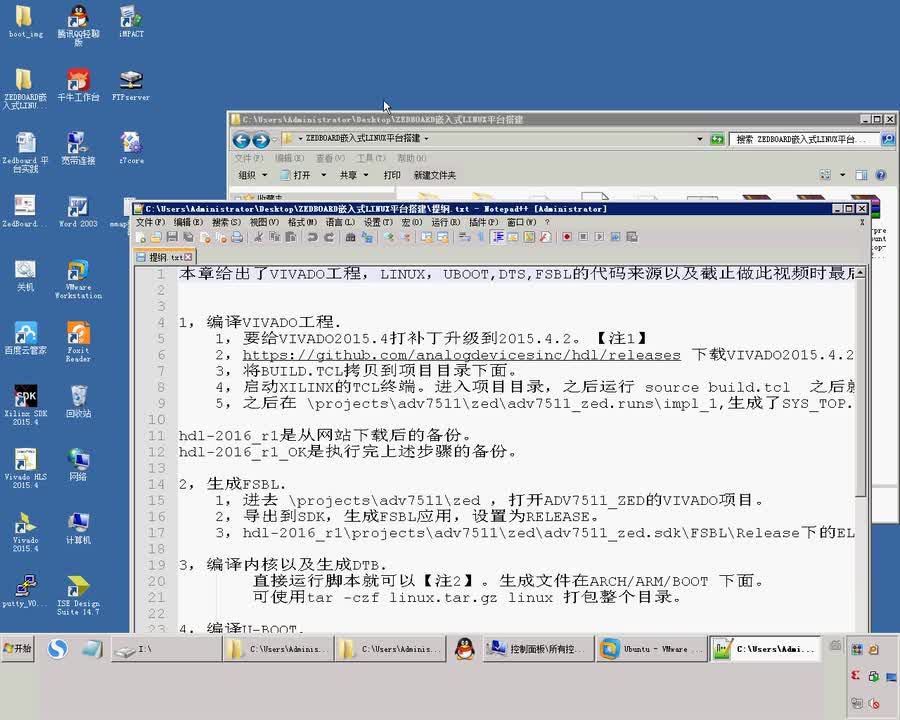Click the Redo arrow icon
Viewport: 900px width, 720px height.
(x=329, y=237)
